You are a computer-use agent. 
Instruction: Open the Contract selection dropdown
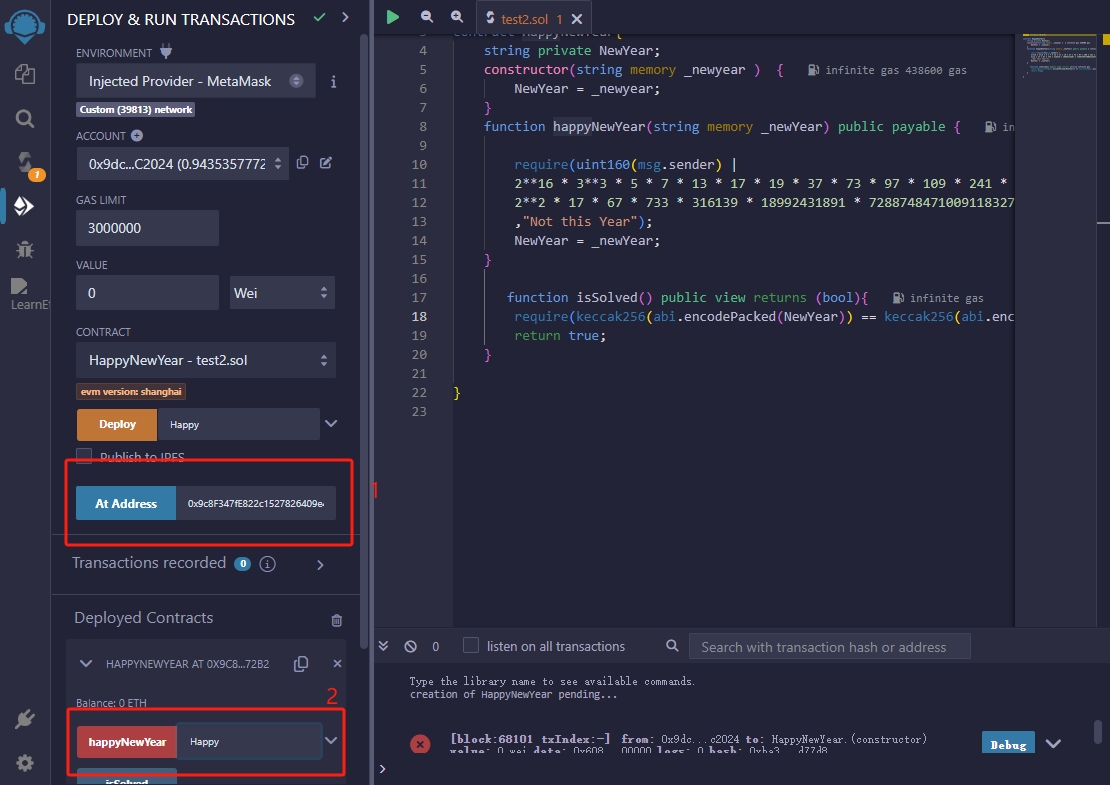click(206, 360)
